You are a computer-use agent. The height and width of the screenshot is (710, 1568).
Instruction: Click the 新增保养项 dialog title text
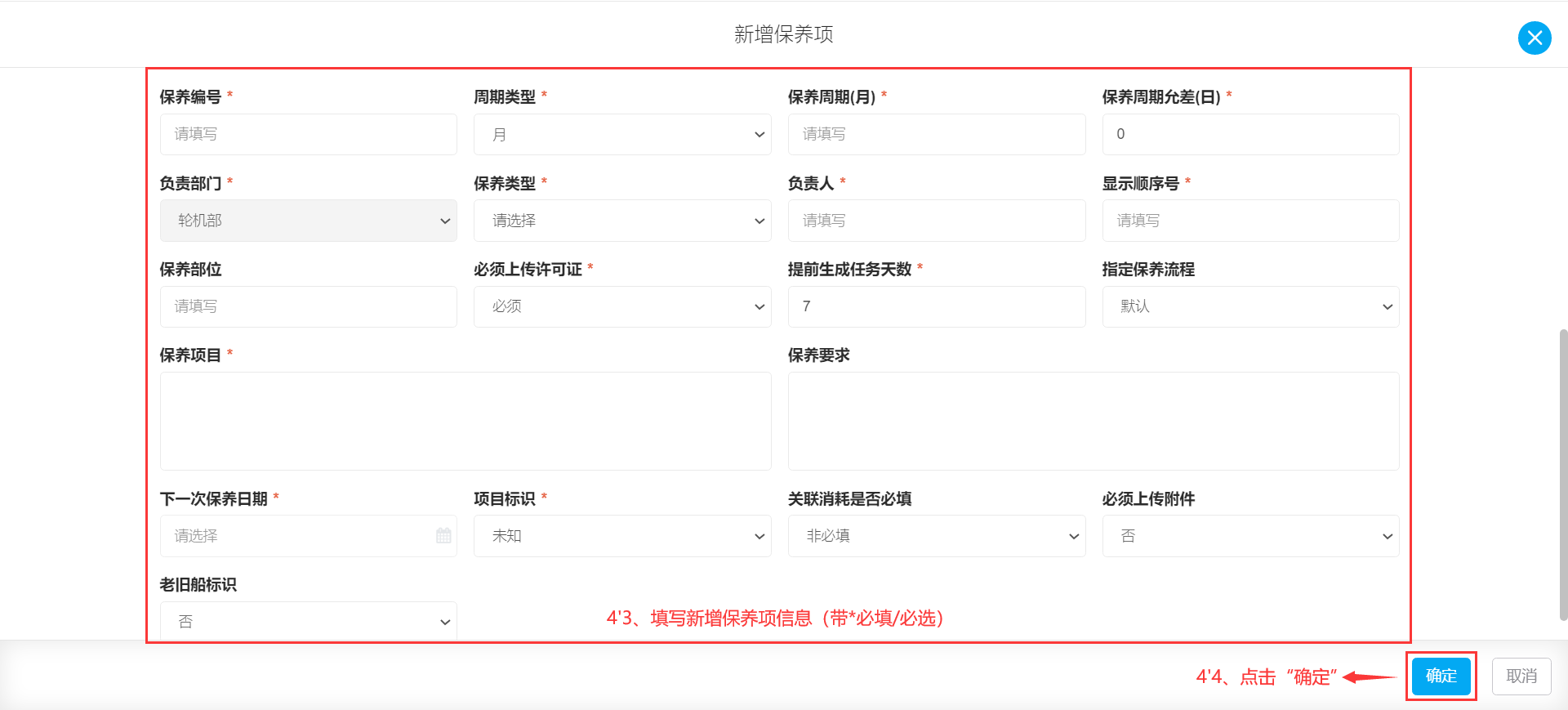[x=783, y=34]
